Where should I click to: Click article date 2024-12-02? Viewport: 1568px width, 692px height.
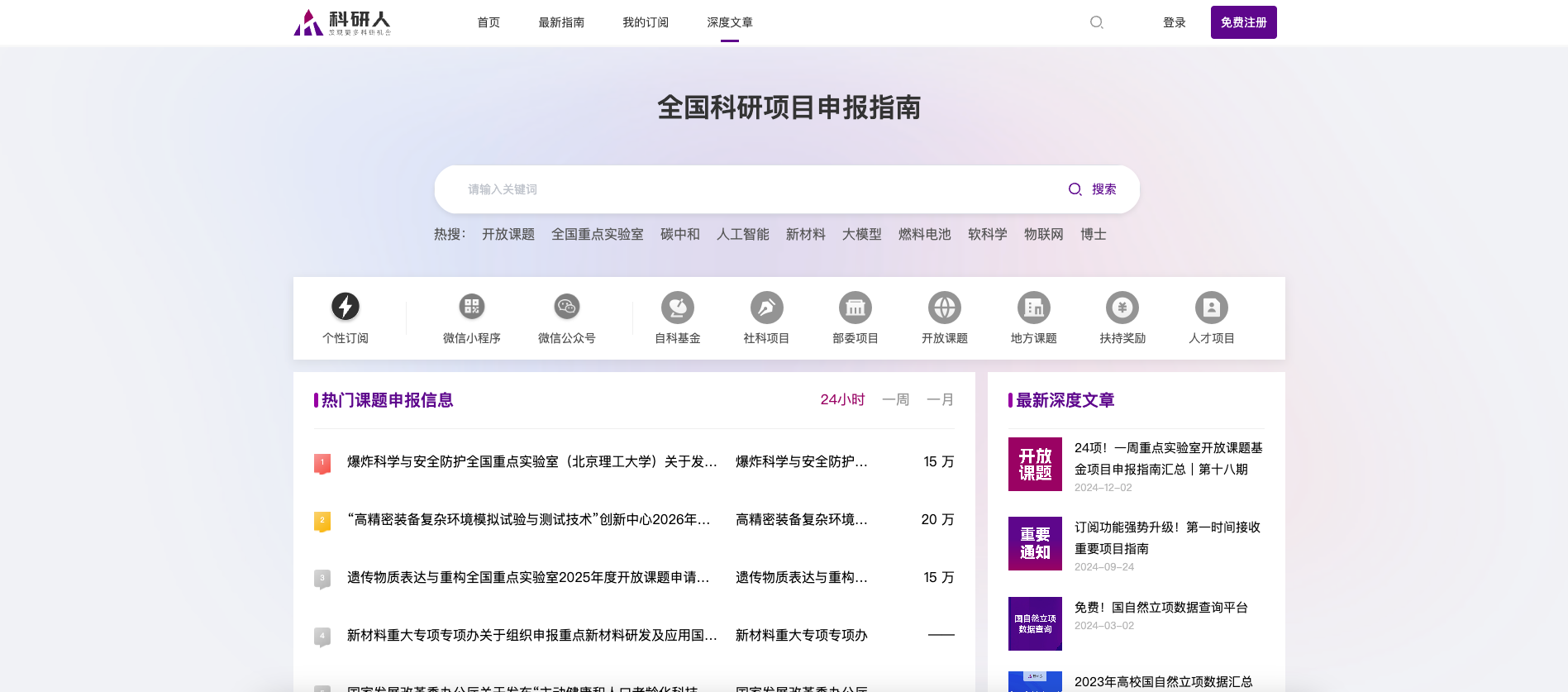click(1103, 487)
